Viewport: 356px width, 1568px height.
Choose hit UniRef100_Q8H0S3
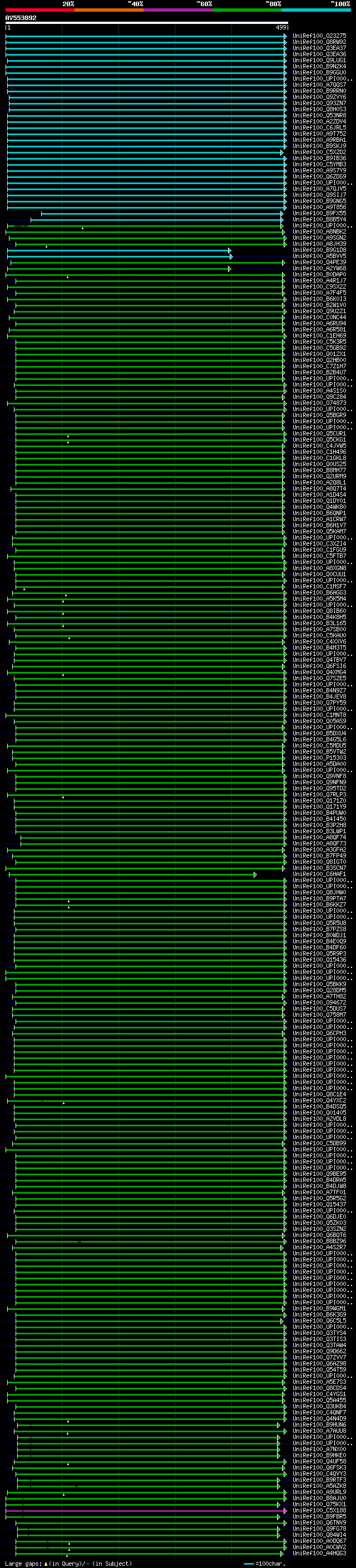[x=319, y=109]
